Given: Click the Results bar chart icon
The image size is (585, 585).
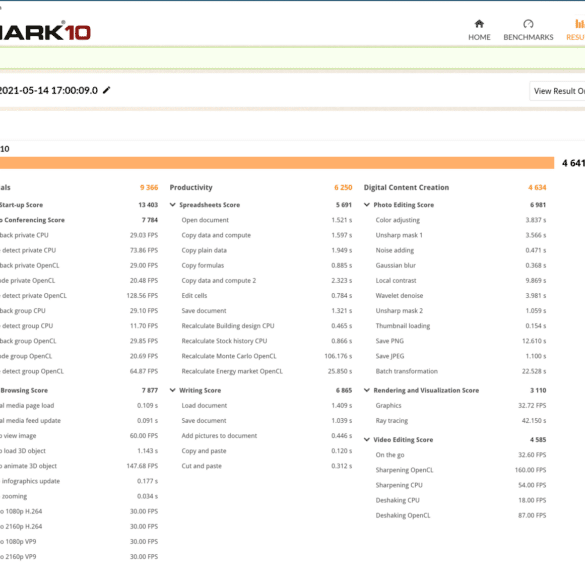Looking at the screenshot, I should pyautogui.click(x=579, y=24).
